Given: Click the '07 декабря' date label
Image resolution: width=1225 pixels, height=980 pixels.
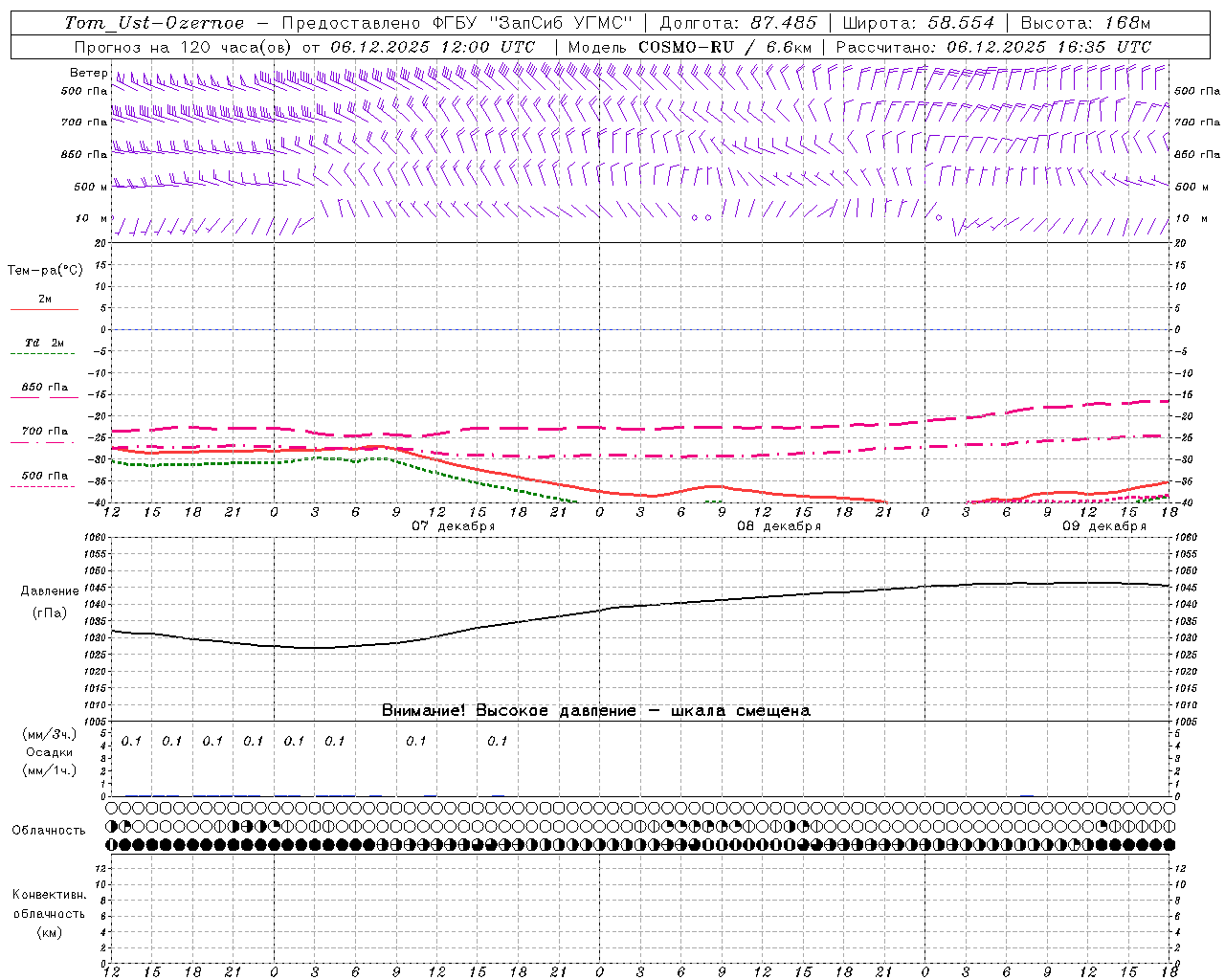Looking at the screenshot, I should pyautogui.click(x=454, y=526).
